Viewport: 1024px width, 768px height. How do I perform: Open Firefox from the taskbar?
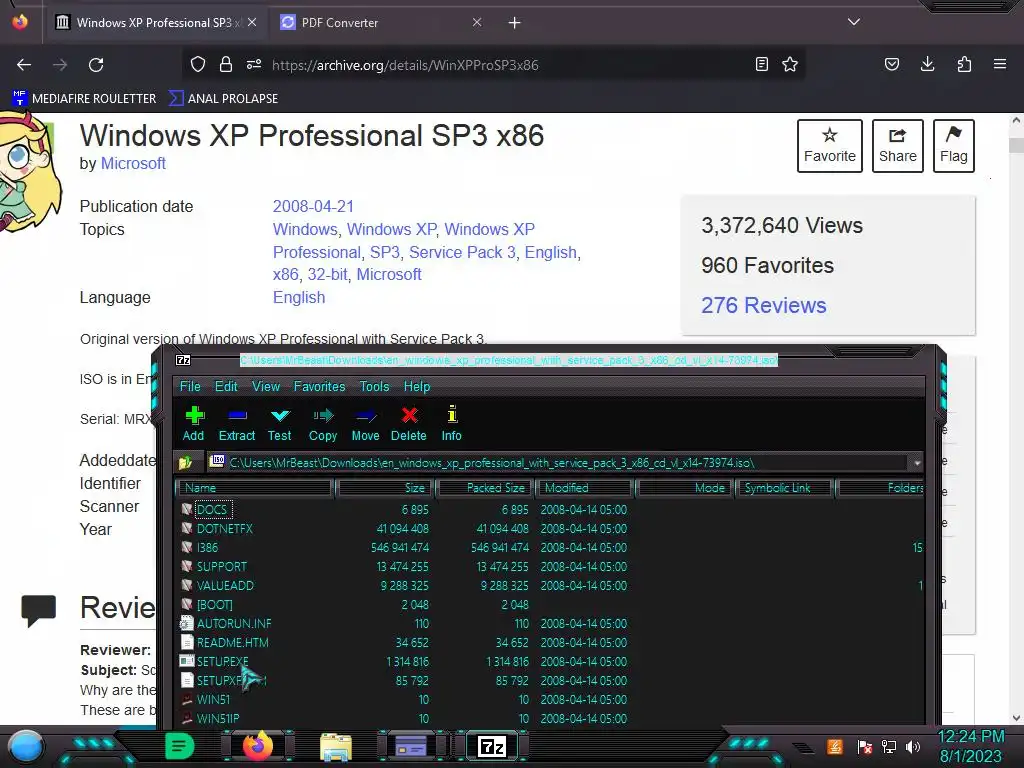(258, 746)
